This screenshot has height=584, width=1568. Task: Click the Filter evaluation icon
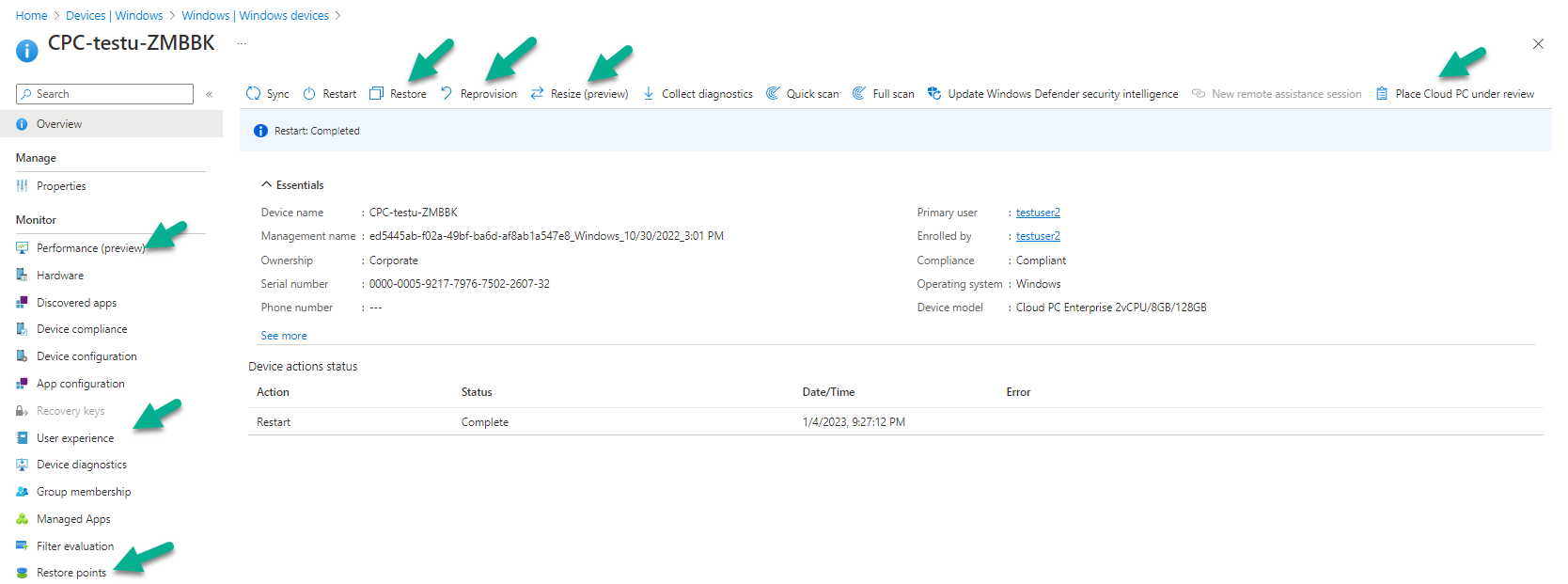[x=23, y=546]
